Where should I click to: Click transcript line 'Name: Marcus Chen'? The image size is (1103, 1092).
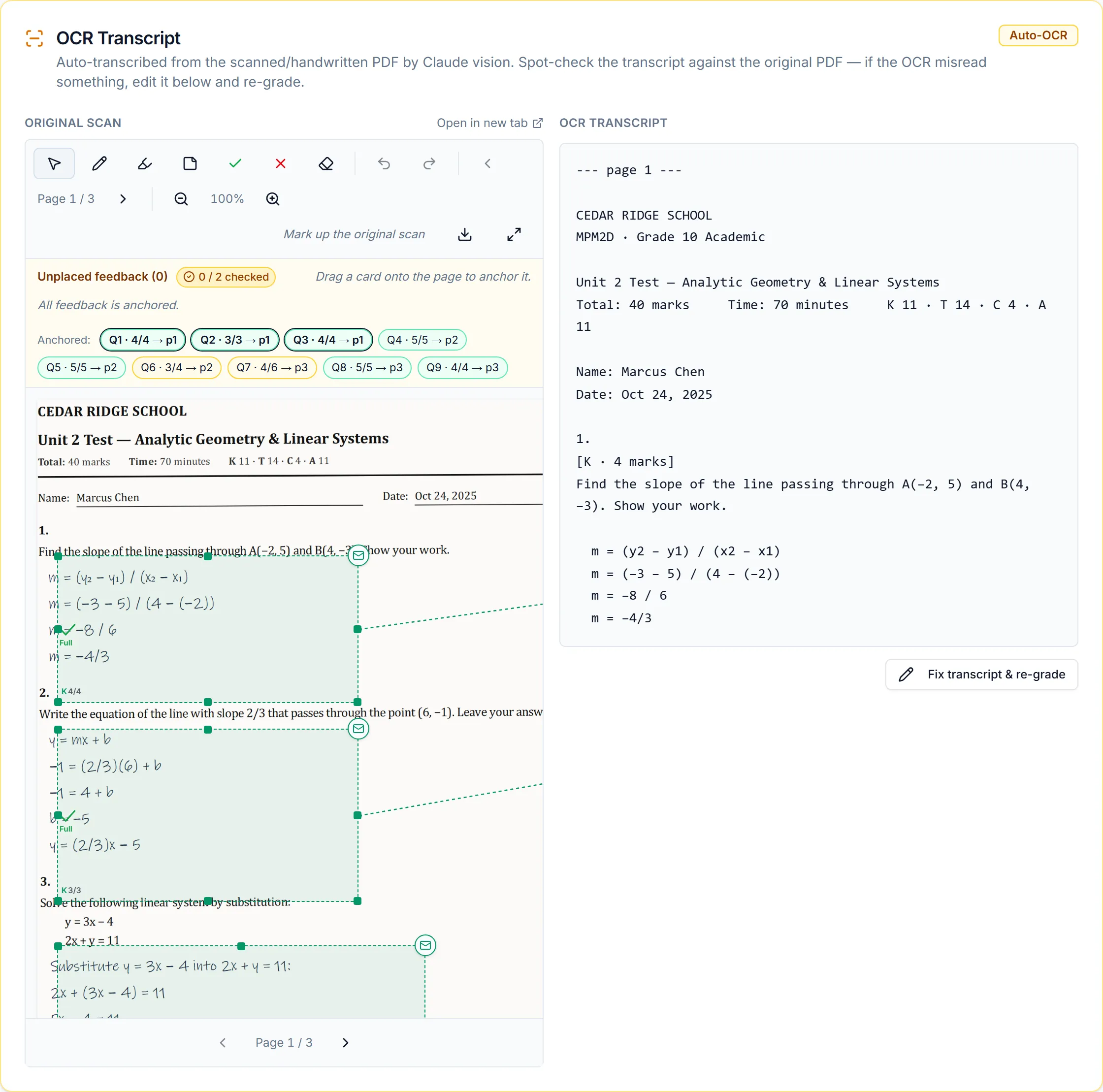click(640, 372)
